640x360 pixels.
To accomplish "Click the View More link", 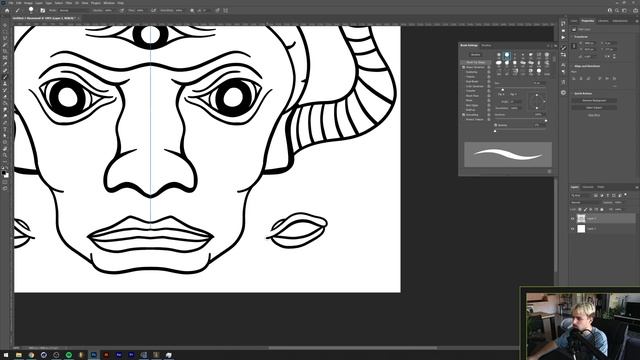I will click(594, 115).
